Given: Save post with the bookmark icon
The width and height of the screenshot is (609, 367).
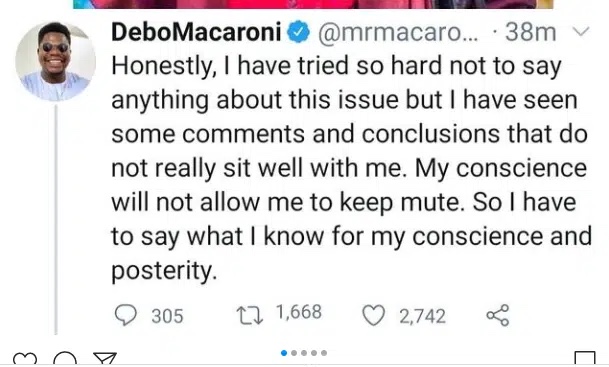Looking at the screenshot, I should coord(585,359).
